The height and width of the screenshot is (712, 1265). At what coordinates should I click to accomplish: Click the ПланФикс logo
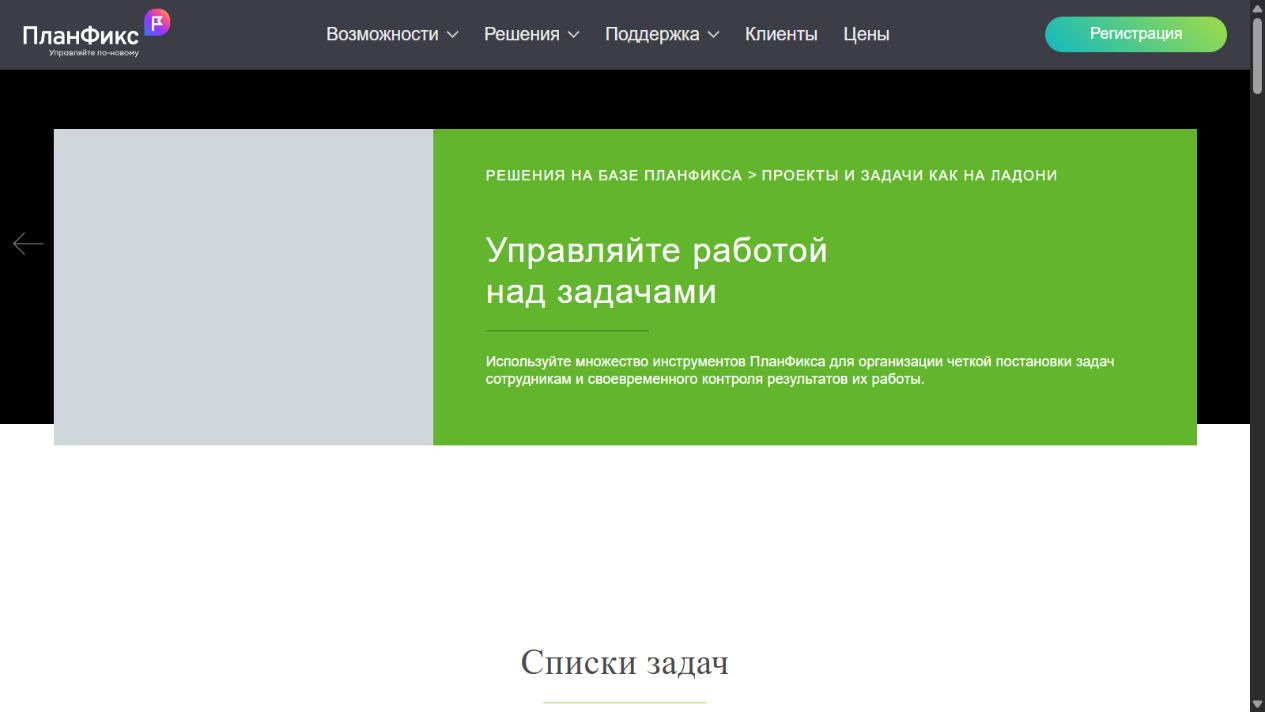coord(96,33)
